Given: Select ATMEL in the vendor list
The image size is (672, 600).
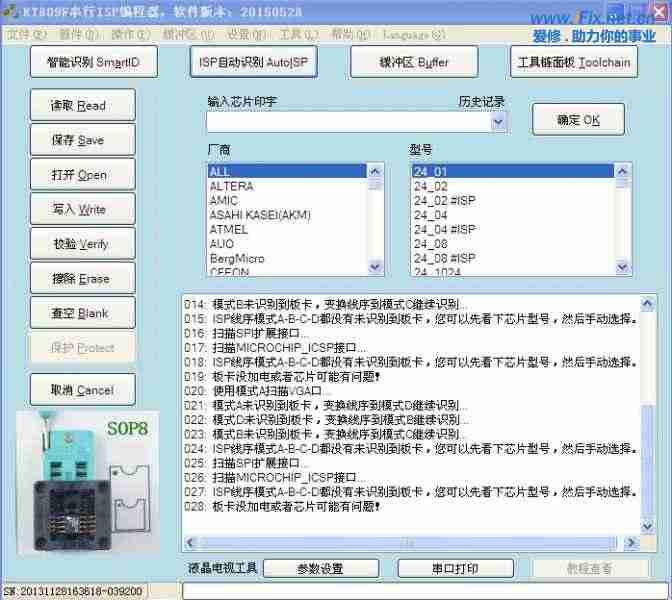Looking at the screenshot, I should (x=287, y=229).
